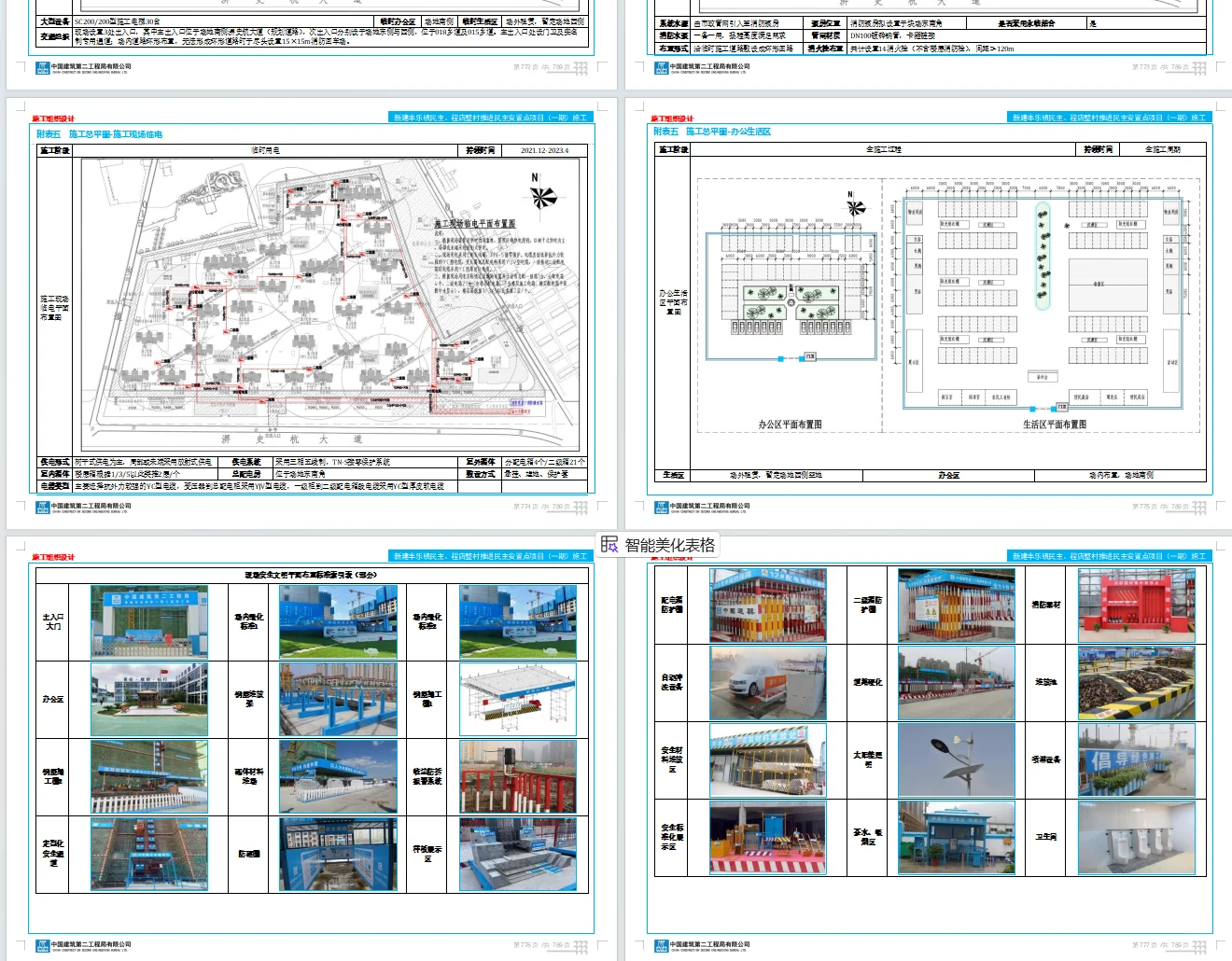The height and width of the screenshot is (961, 1232).
Task: Select the 3D scaffold platform rendering
Action: (518, 699)
